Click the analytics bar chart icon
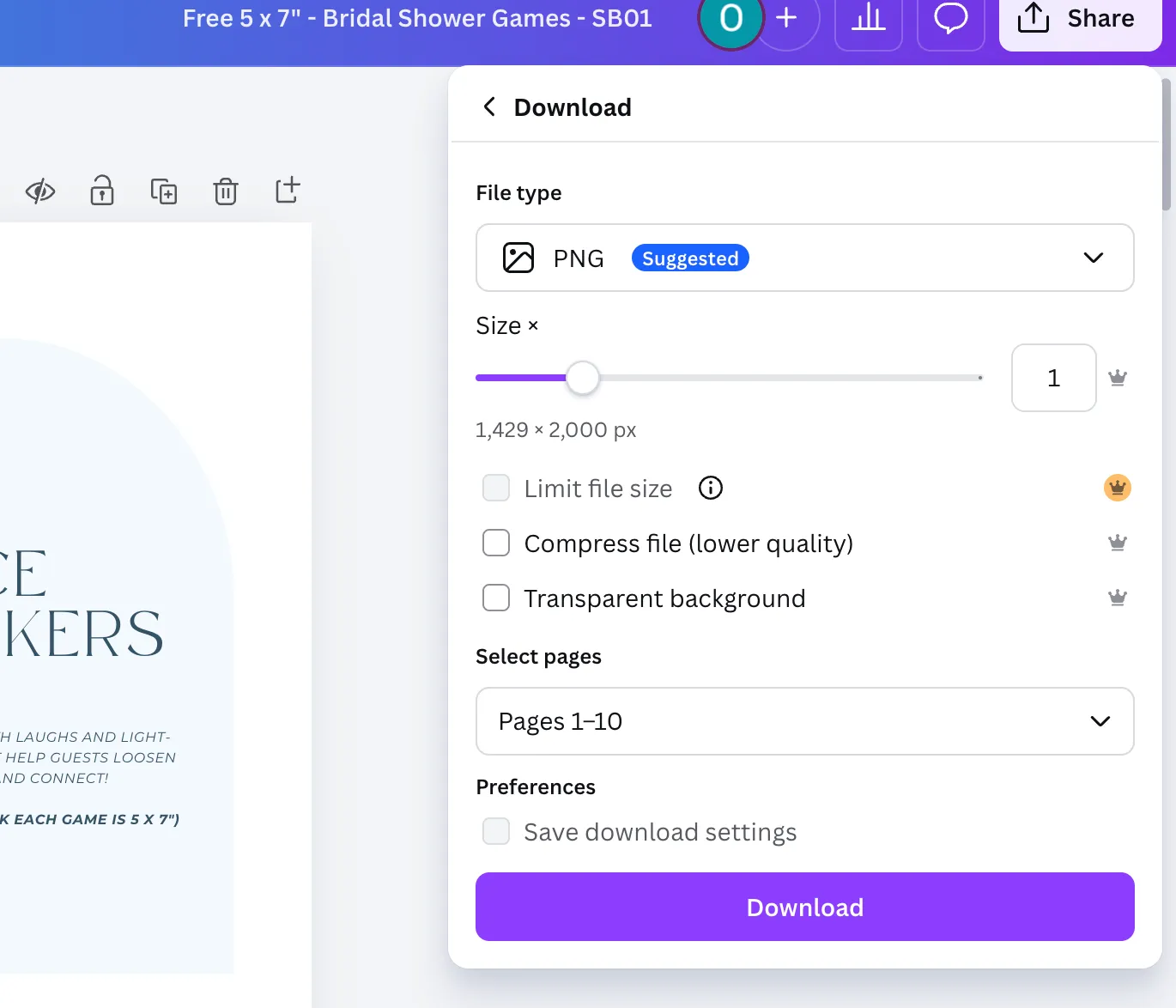The height and width of the screenshot is (1008, 1176). pyautogui.click(x=868, y=19)
